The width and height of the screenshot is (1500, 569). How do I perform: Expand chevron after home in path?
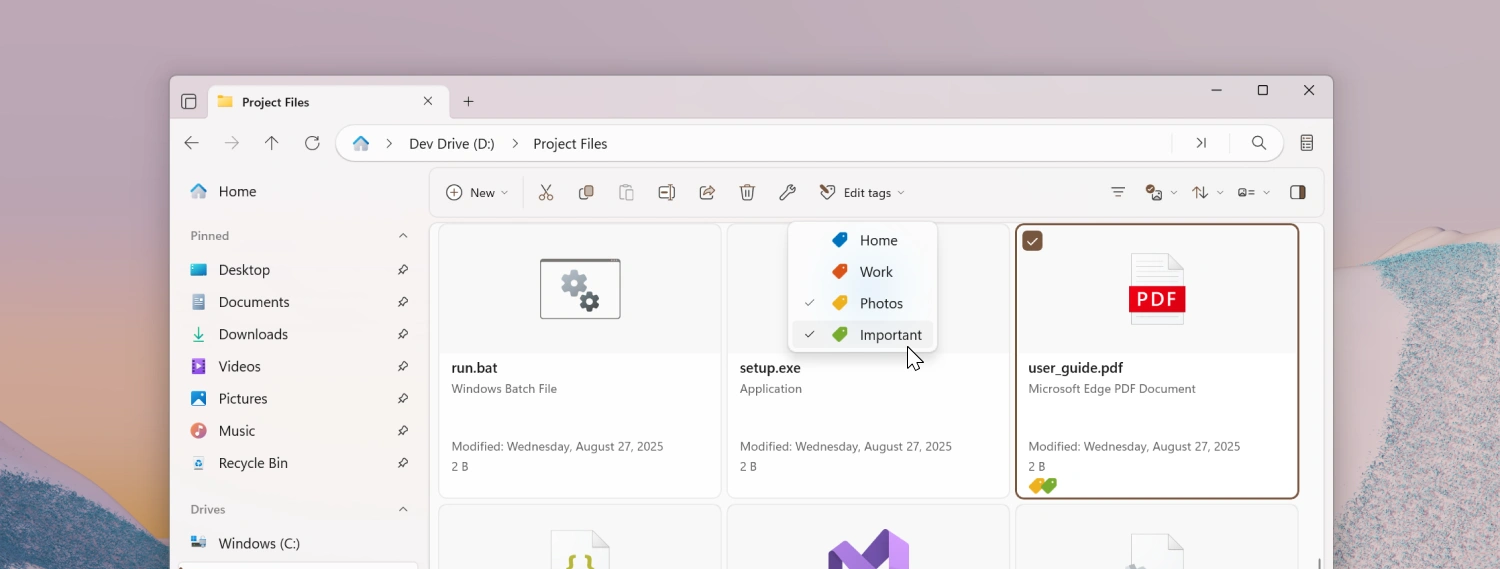(390, 144)
